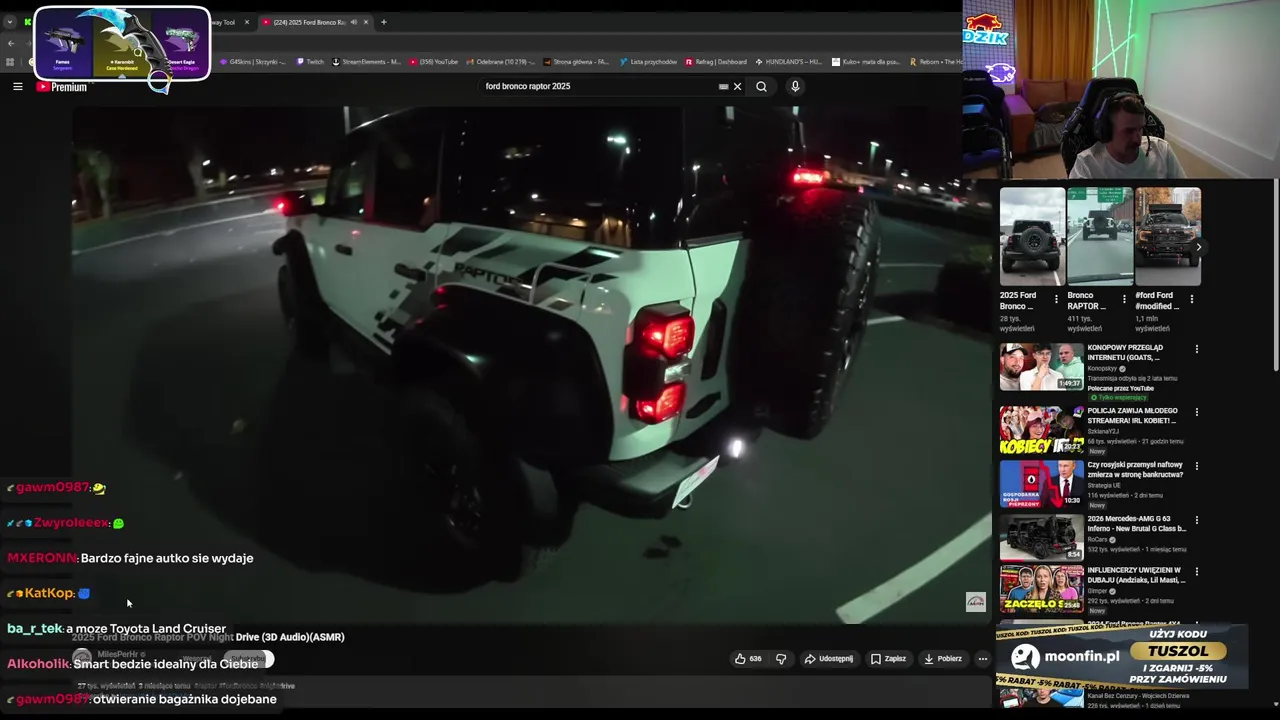The image size is (1280, 720).
Task: Close the 2025 Ford Bronco Raptor tab
Action: point(365,22)
